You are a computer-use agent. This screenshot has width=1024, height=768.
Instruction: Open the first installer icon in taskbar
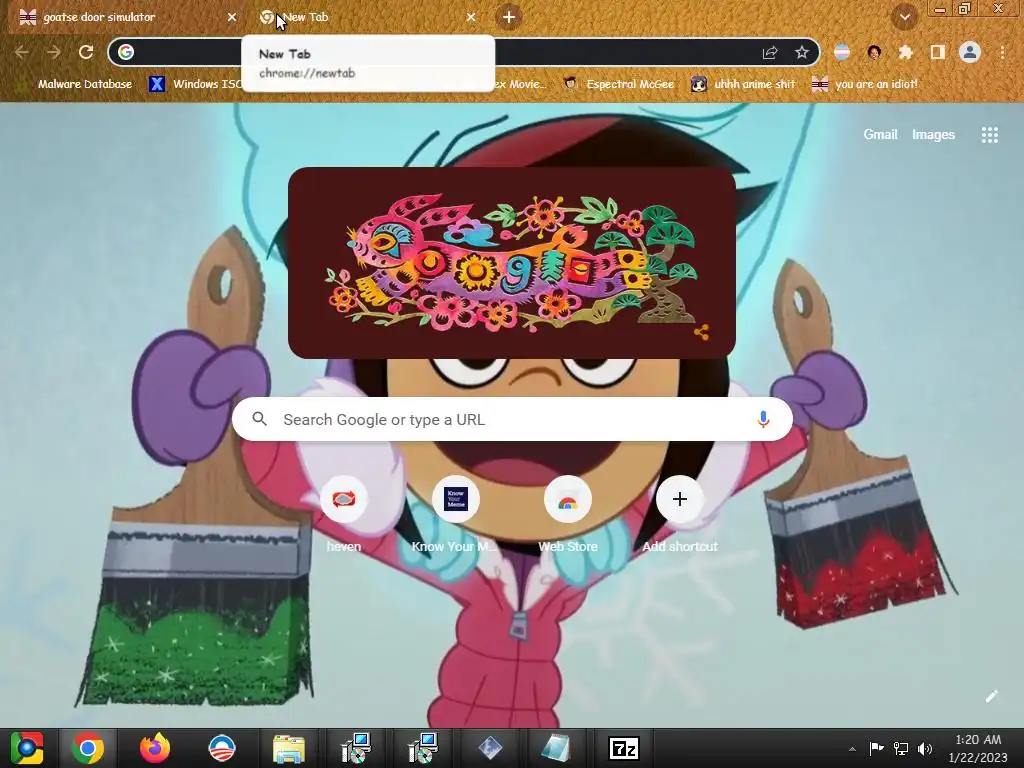pos(355,748)
